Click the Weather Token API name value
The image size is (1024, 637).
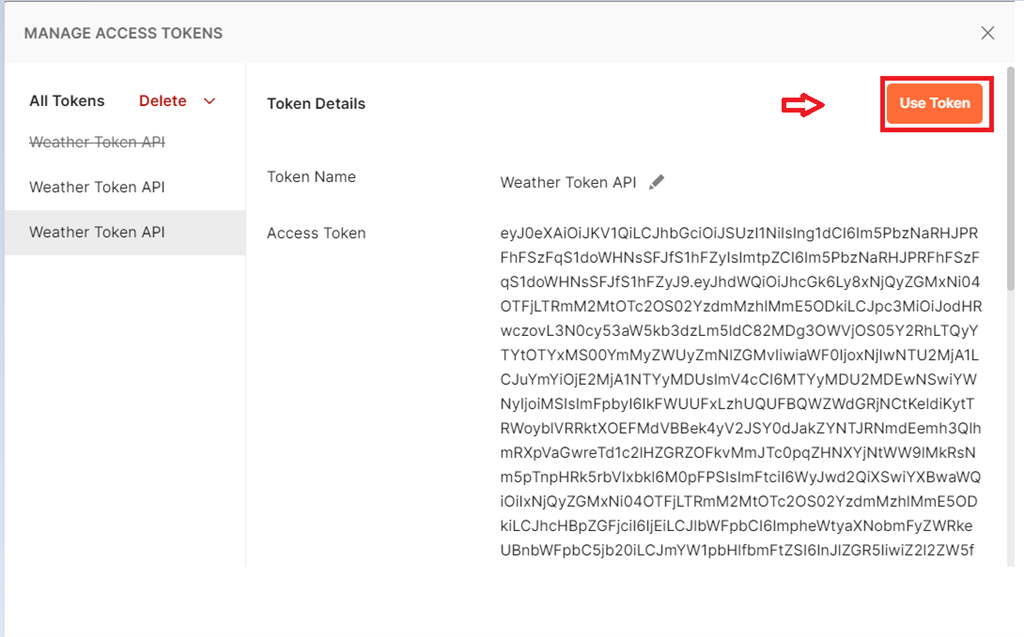click(x=568, y=182)
